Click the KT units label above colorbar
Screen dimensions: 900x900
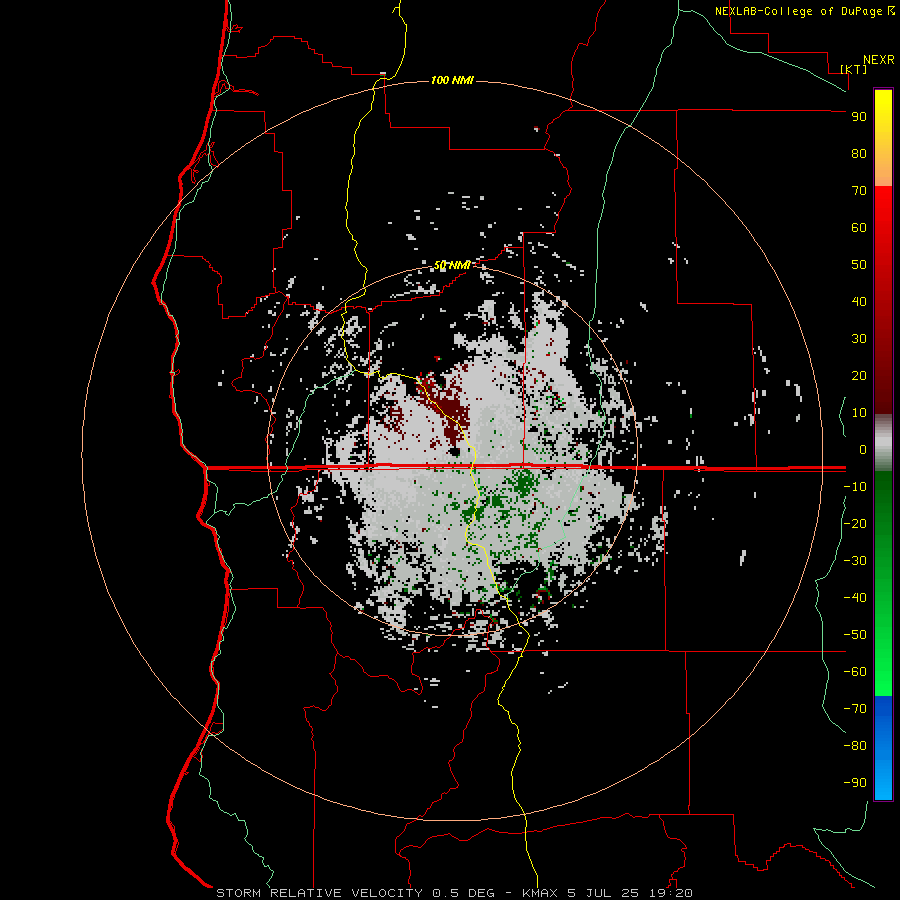click(854, 69)
